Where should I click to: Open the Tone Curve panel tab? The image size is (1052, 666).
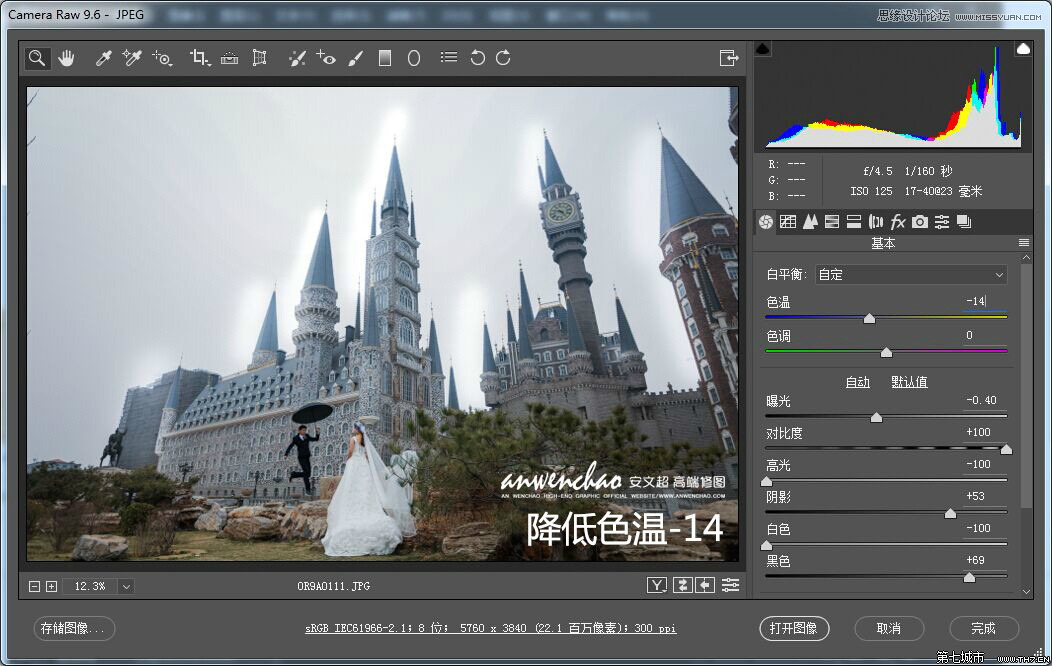pyautogui.click(x=788, y=221)
